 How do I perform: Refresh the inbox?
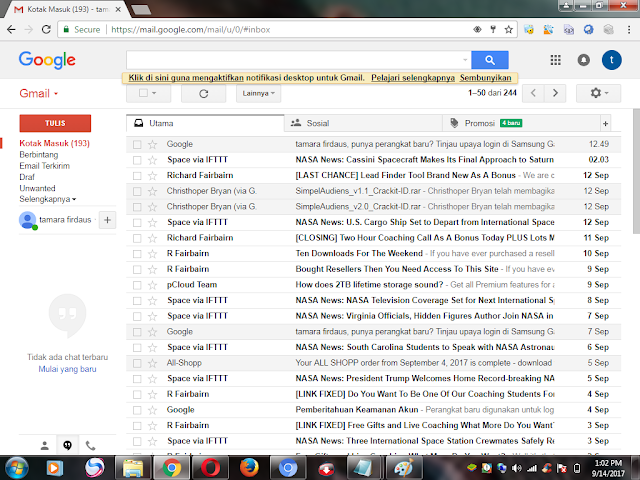(203, 93)
